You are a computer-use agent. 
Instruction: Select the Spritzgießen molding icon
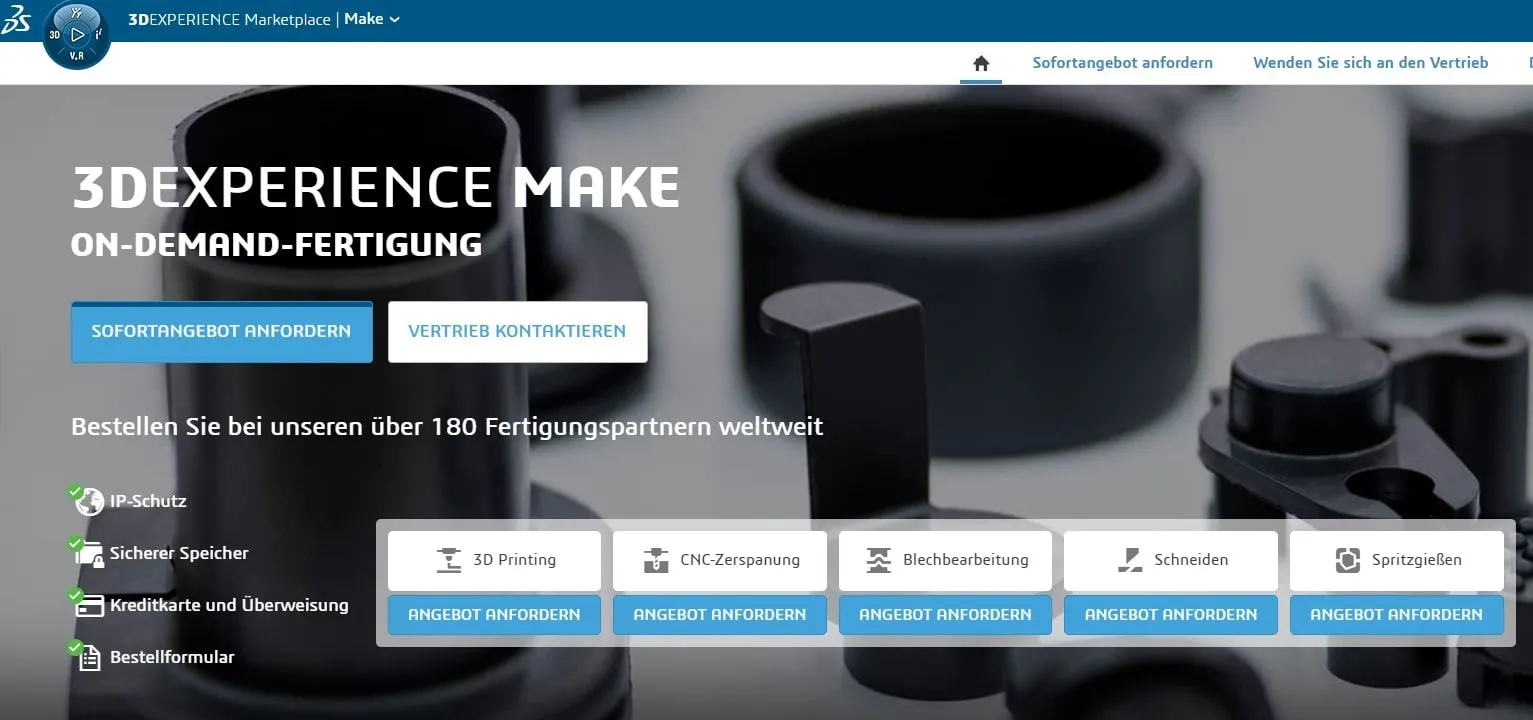point(1348,560)
